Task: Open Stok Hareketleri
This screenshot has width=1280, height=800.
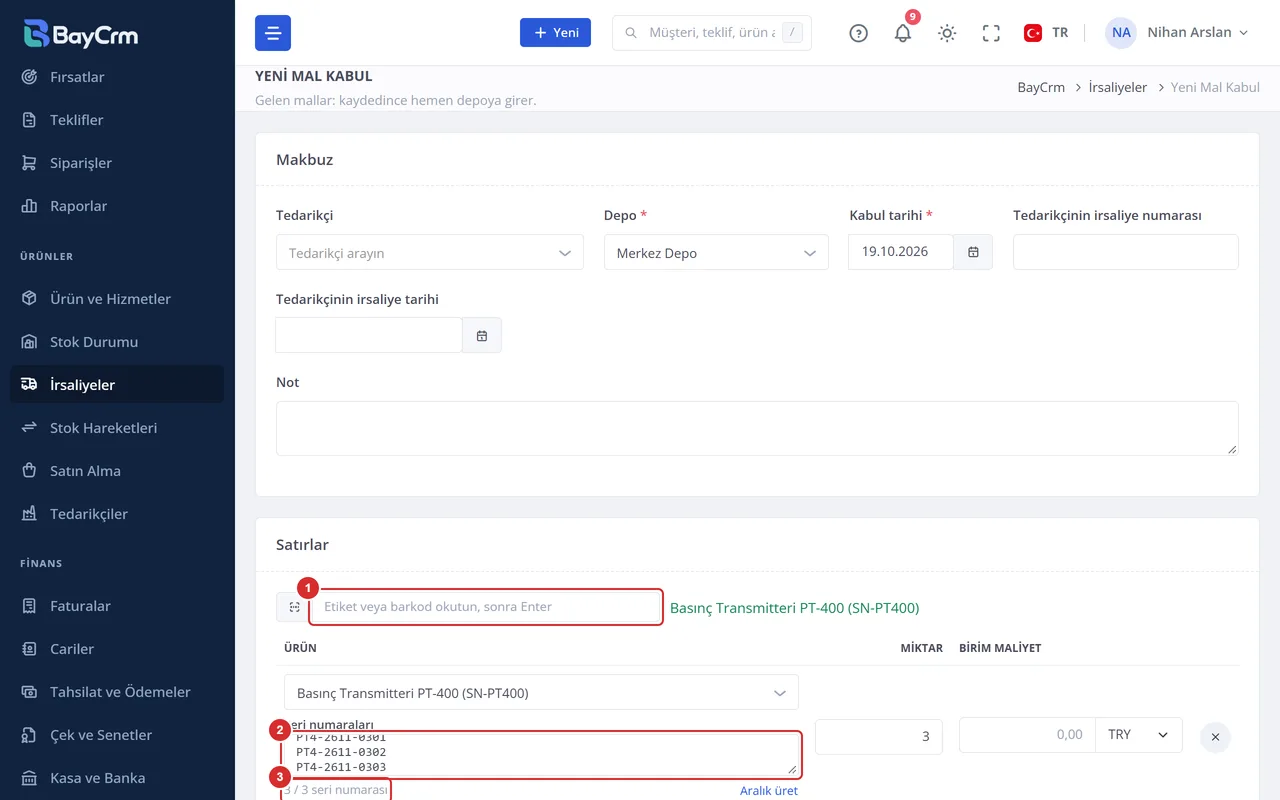Action: click(117, 428)
